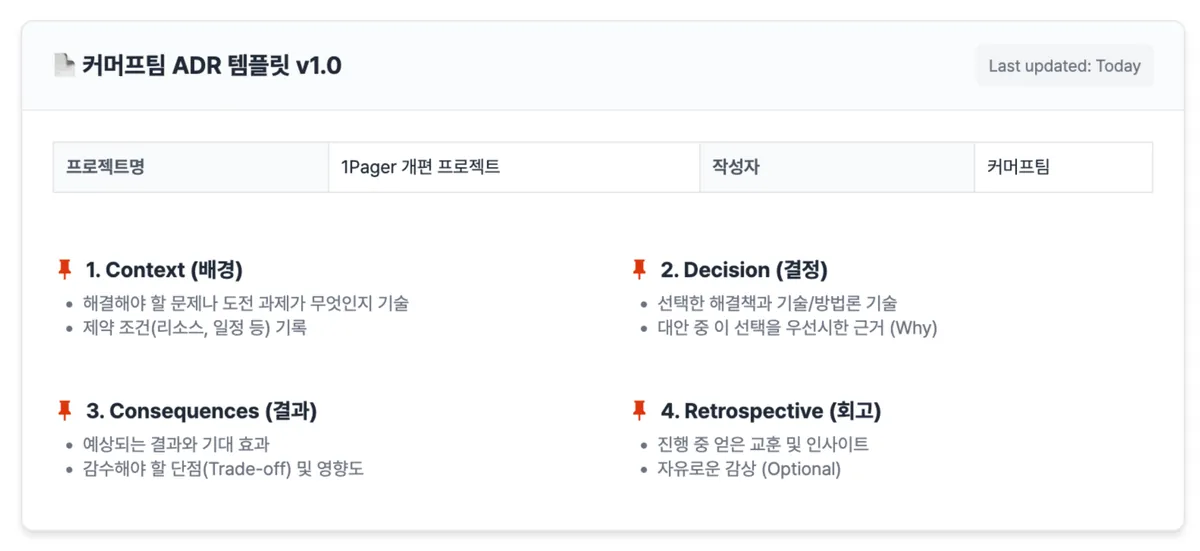Viewport: 1200px width, 551px height.
Task: Click the pushpin next to Decision heading
Action: pyautogui.click(x=640, y=269)
